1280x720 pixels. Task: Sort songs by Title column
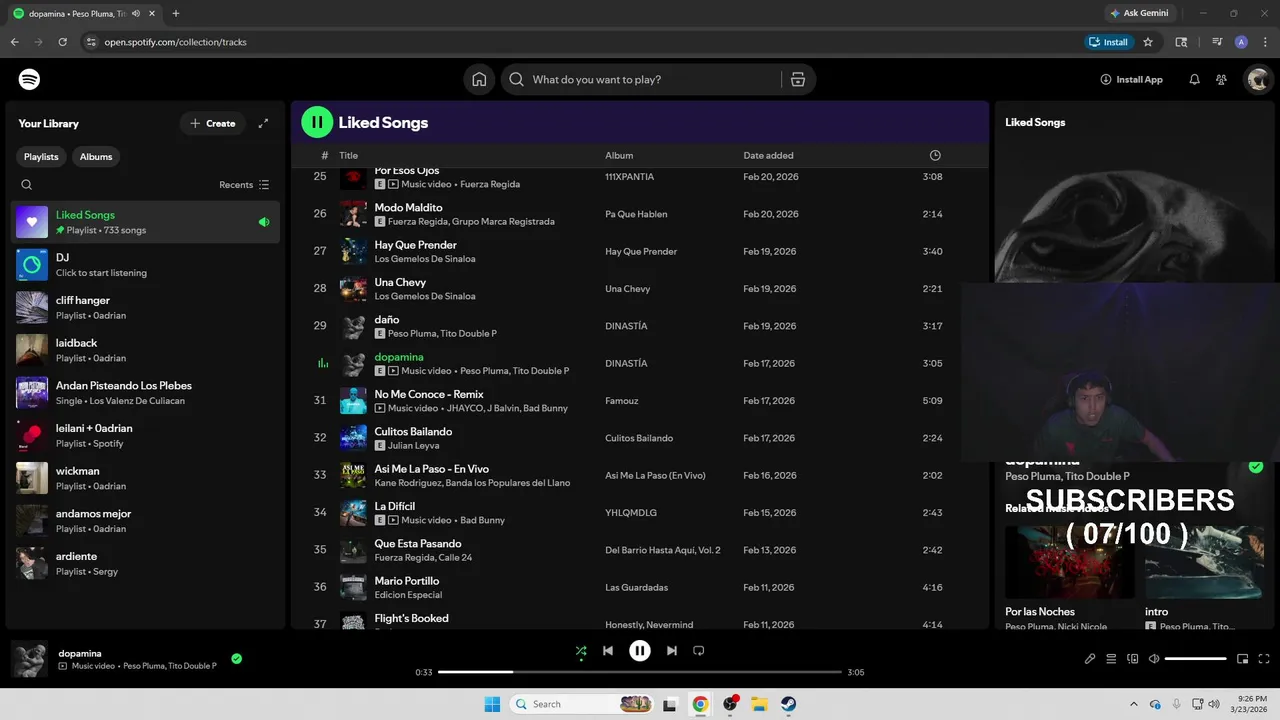[348, 155]
